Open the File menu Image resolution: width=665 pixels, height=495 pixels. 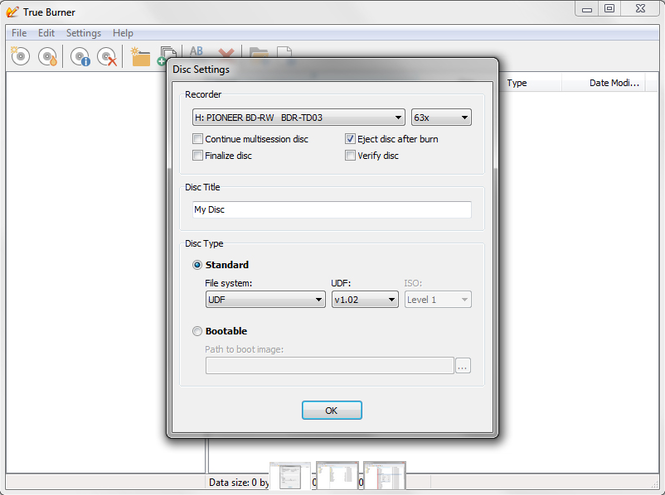point(19,33)
